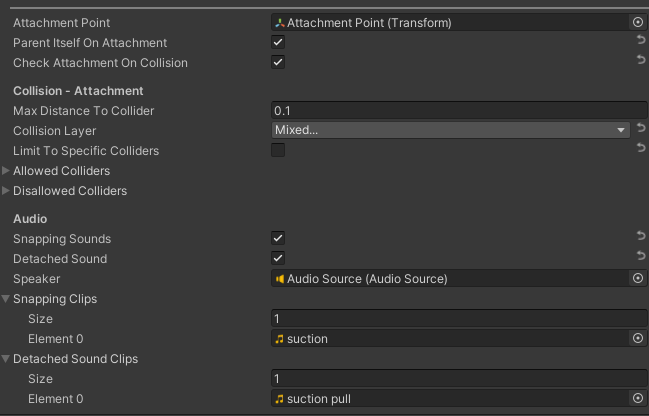Viewport: 649px width, 416px height.
Task: Open object picker for Attachment Point field
Action: [638, 22]
